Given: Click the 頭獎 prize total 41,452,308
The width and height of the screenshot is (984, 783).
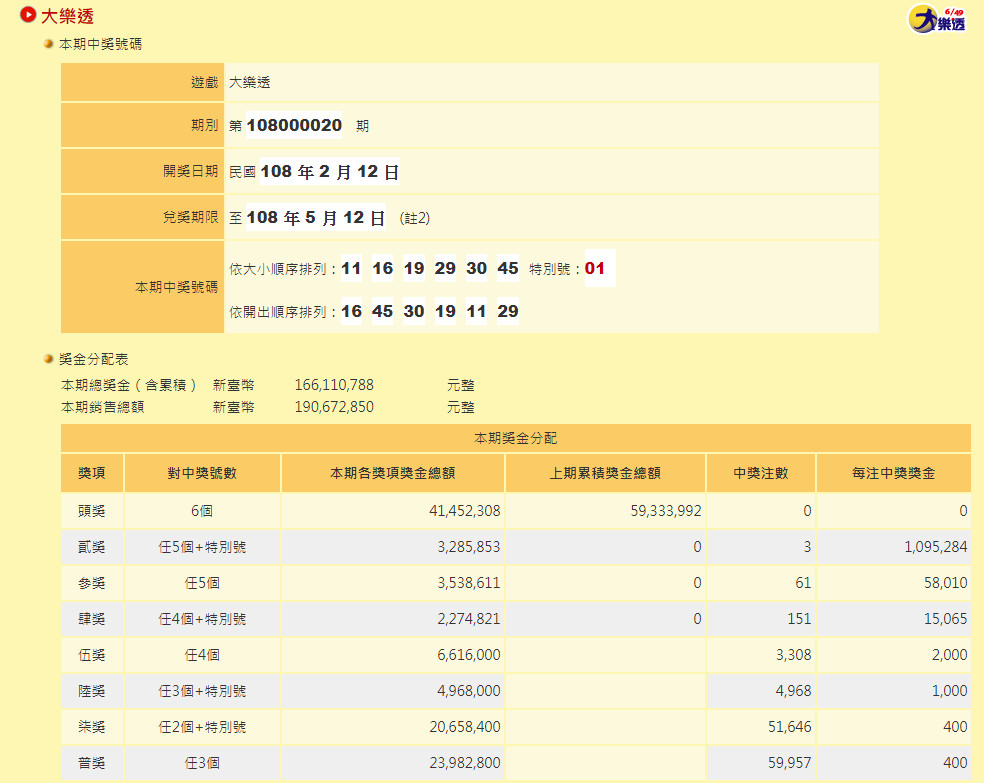Looking at the screenshot, I should tap(465, 511).
